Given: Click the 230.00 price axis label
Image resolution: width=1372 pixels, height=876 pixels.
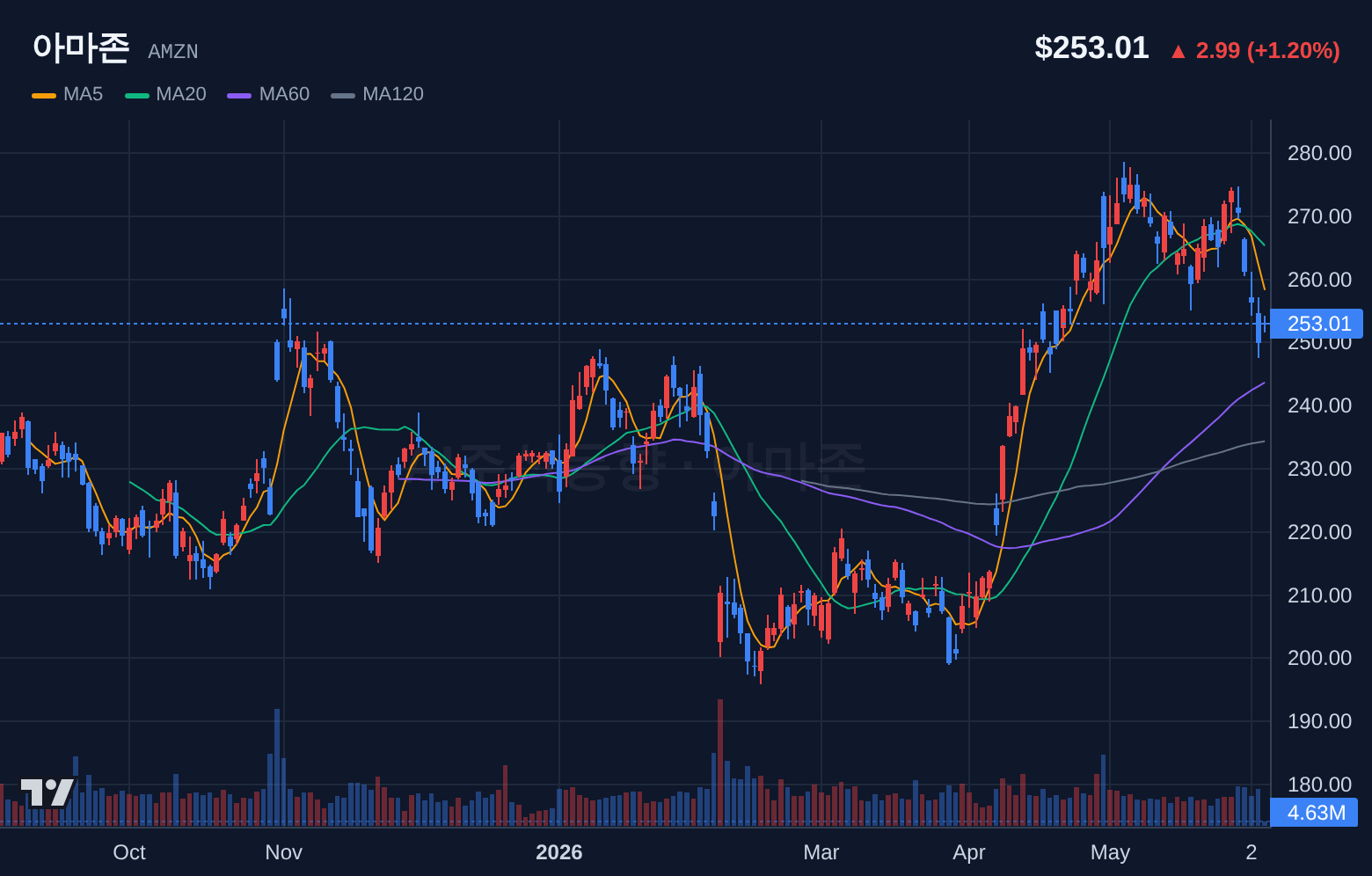Looking at the screenshot, I should [1319, 469].
